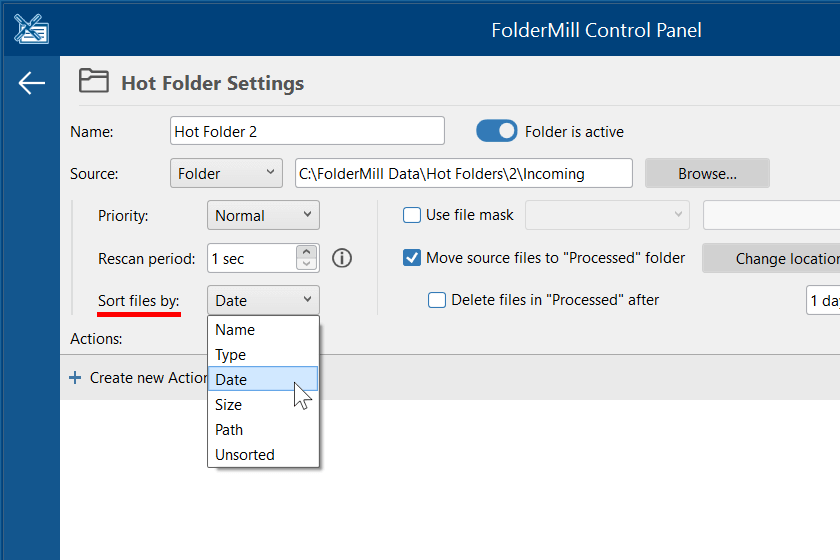Choose Unsorted from the sort options
This screenshot has height=560, width=840.
pyautogui.click(x=245, y=455)
